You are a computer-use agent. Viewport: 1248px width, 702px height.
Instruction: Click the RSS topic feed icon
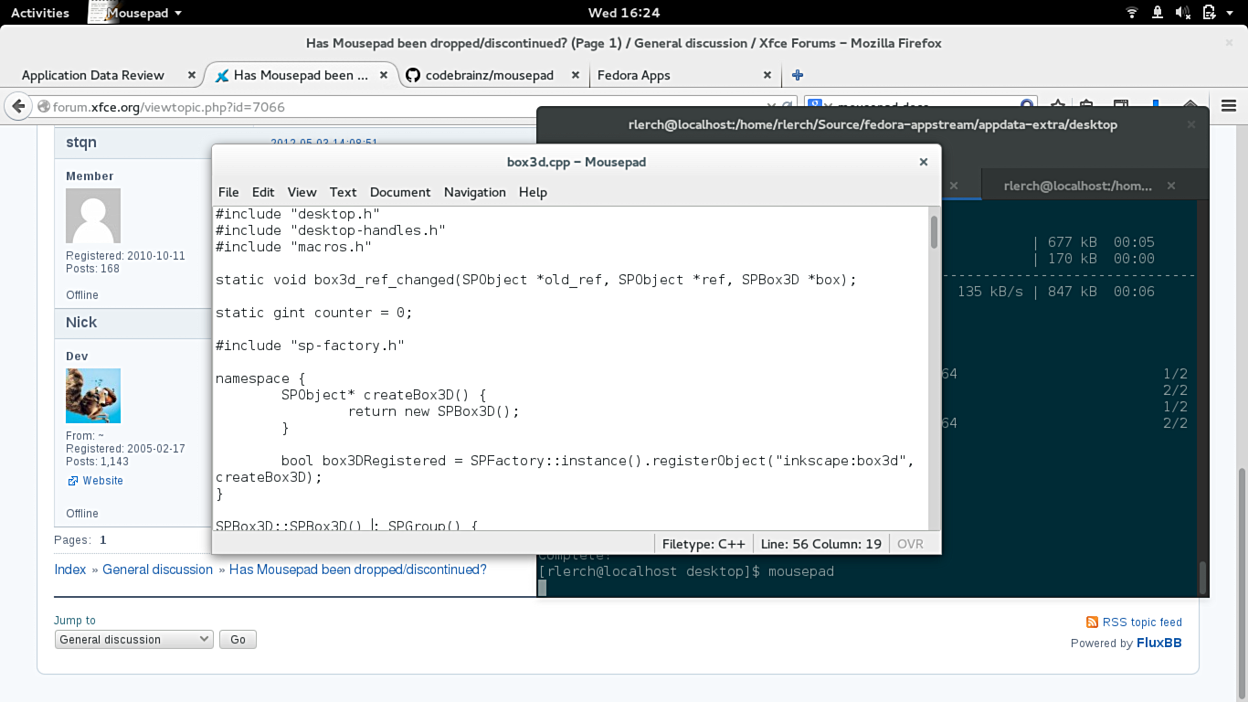pos(1092,622)
